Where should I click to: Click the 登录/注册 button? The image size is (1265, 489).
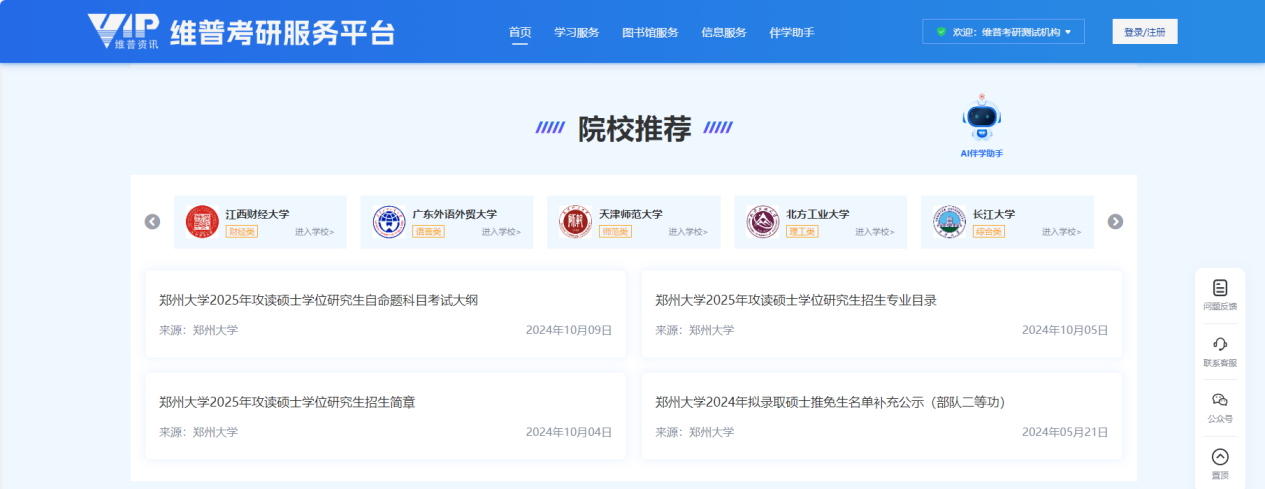pos(1144,32)
